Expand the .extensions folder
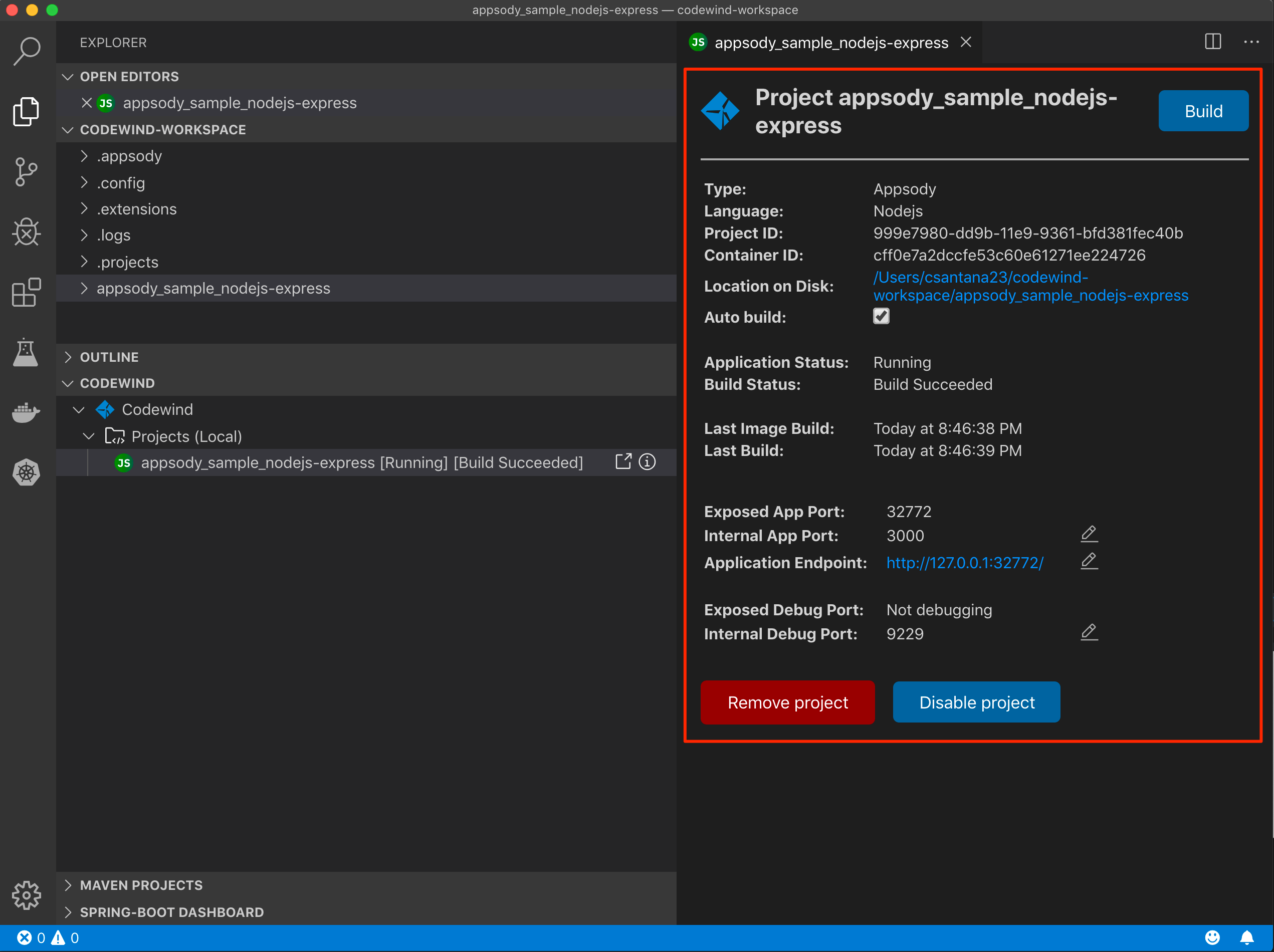The height and width of the screenshot is (952, 1274). (x=366, y=209)
